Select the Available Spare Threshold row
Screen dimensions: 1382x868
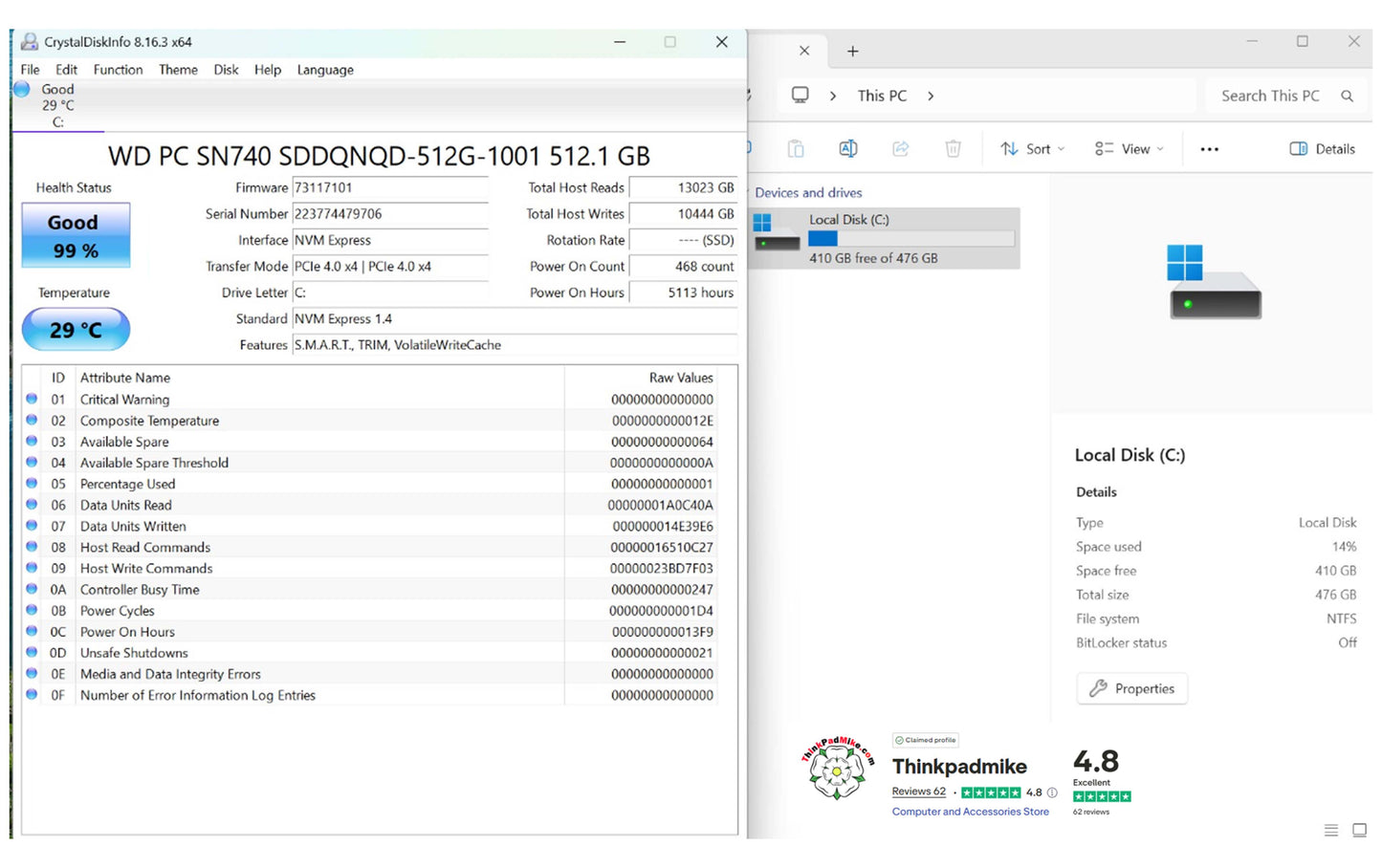pos(370,463)
